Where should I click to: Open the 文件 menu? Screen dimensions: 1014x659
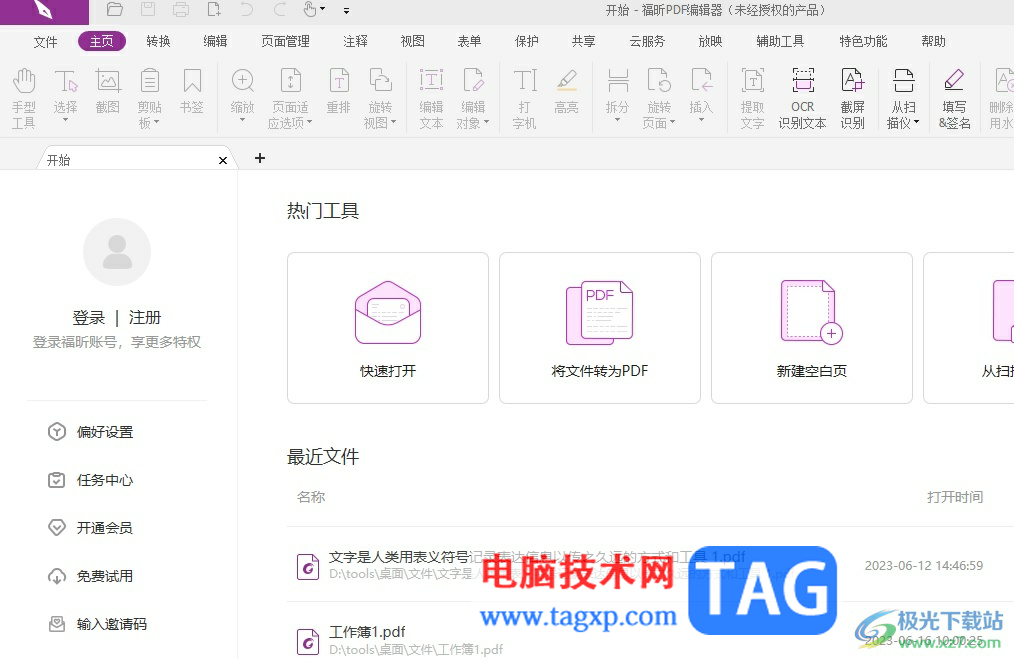click(45, 41)
